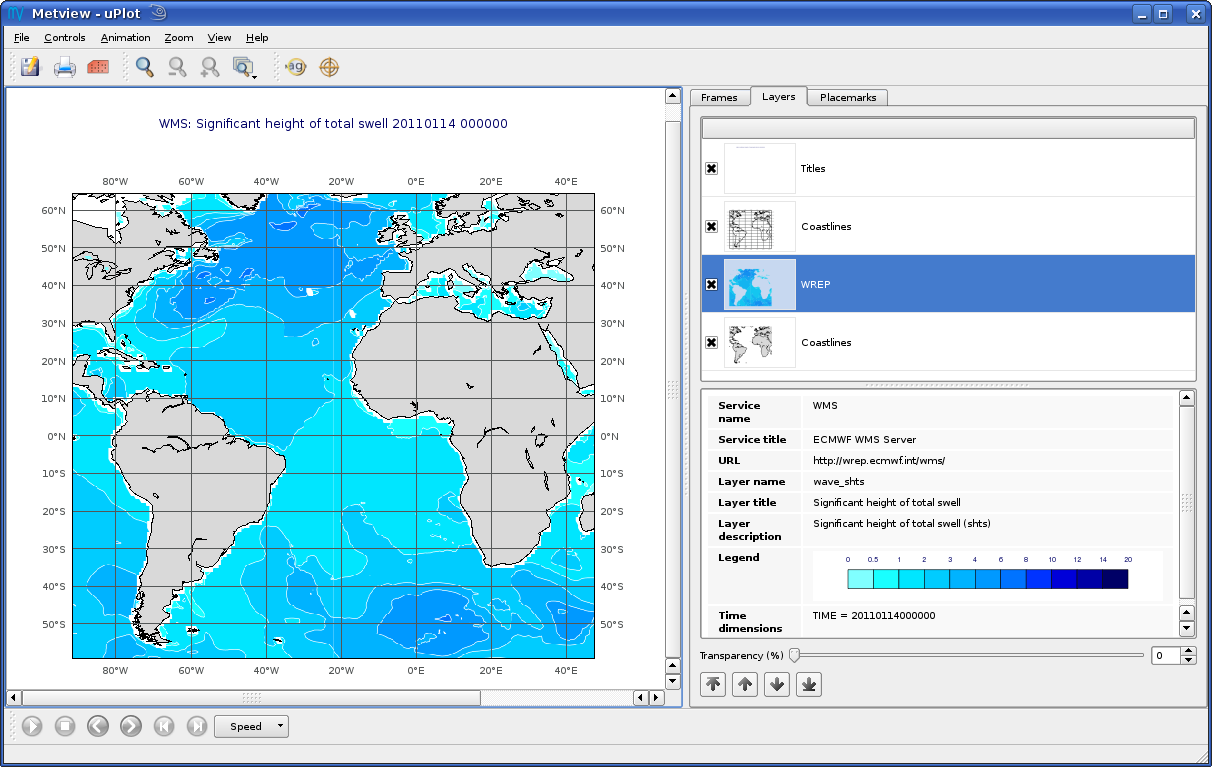1212x767 pixels.
Task: Click the transparency percentage value field
Action: 1166,656
